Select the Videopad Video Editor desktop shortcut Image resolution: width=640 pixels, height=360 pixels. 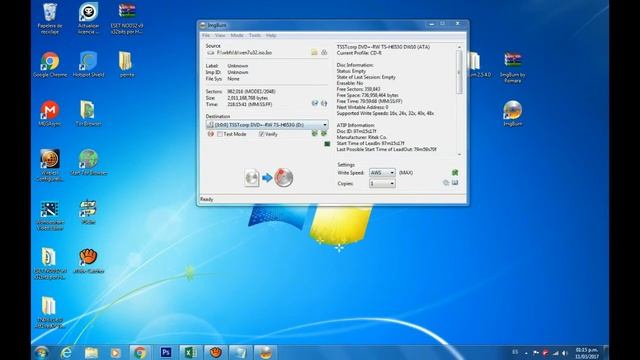[50, 216]
